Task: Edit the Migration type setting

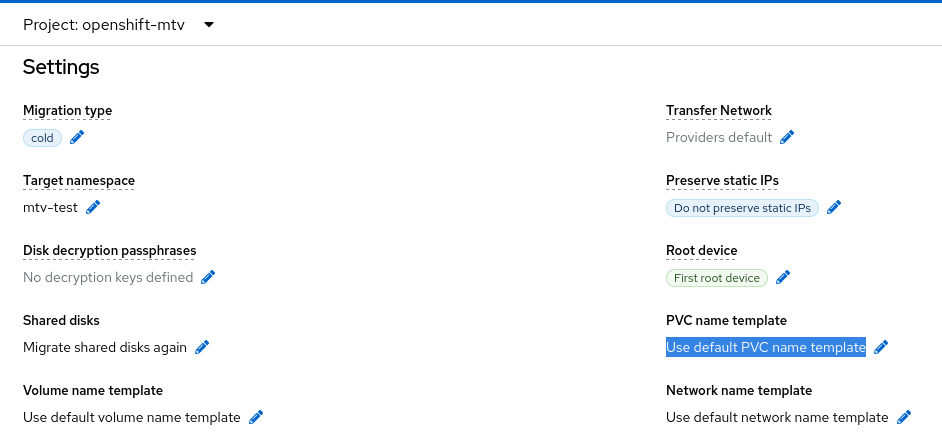Action: (x=77, y=138)
